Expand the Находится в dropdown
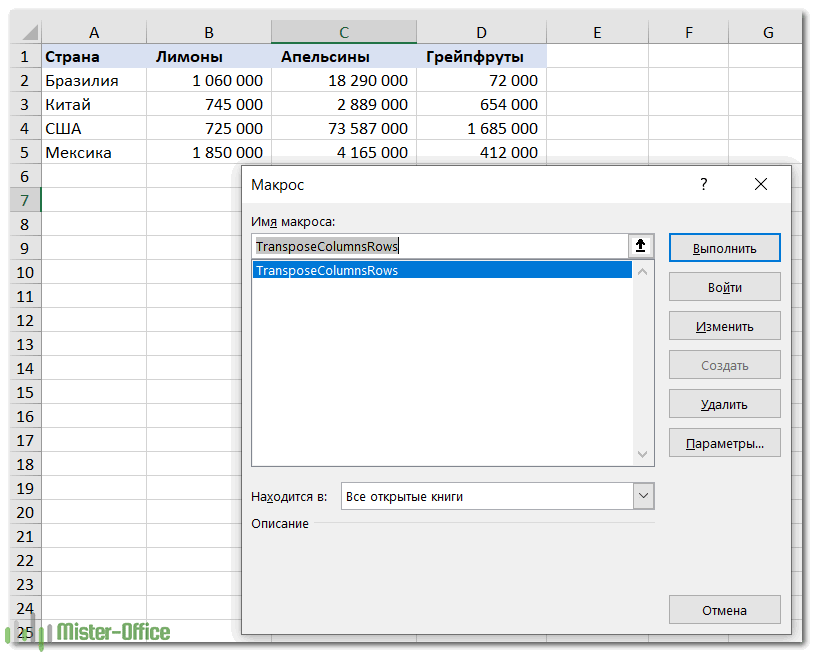 coord(643,496)
